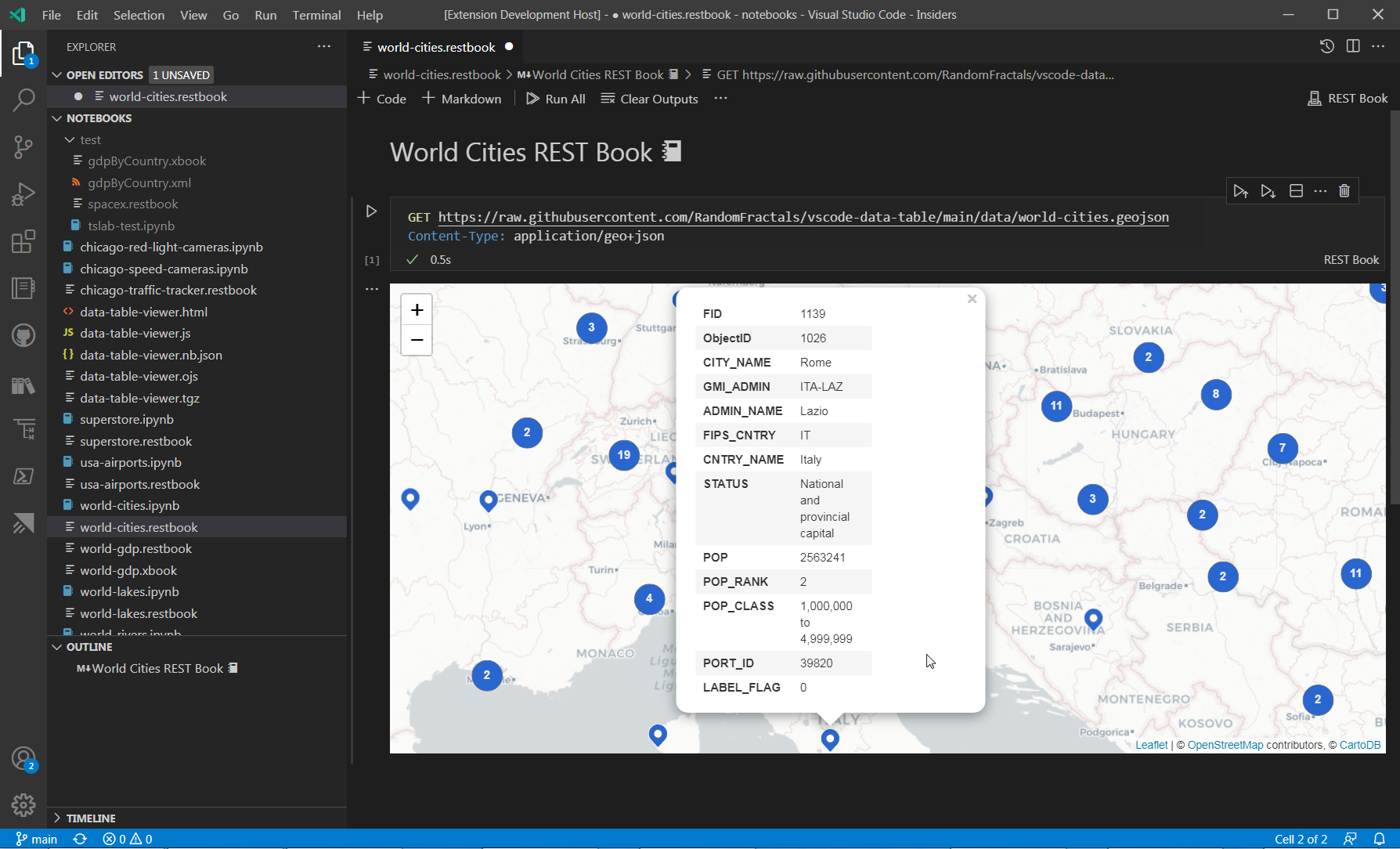
Task: Open the GitHub view in activity bar
Action: tap(23, 335)
